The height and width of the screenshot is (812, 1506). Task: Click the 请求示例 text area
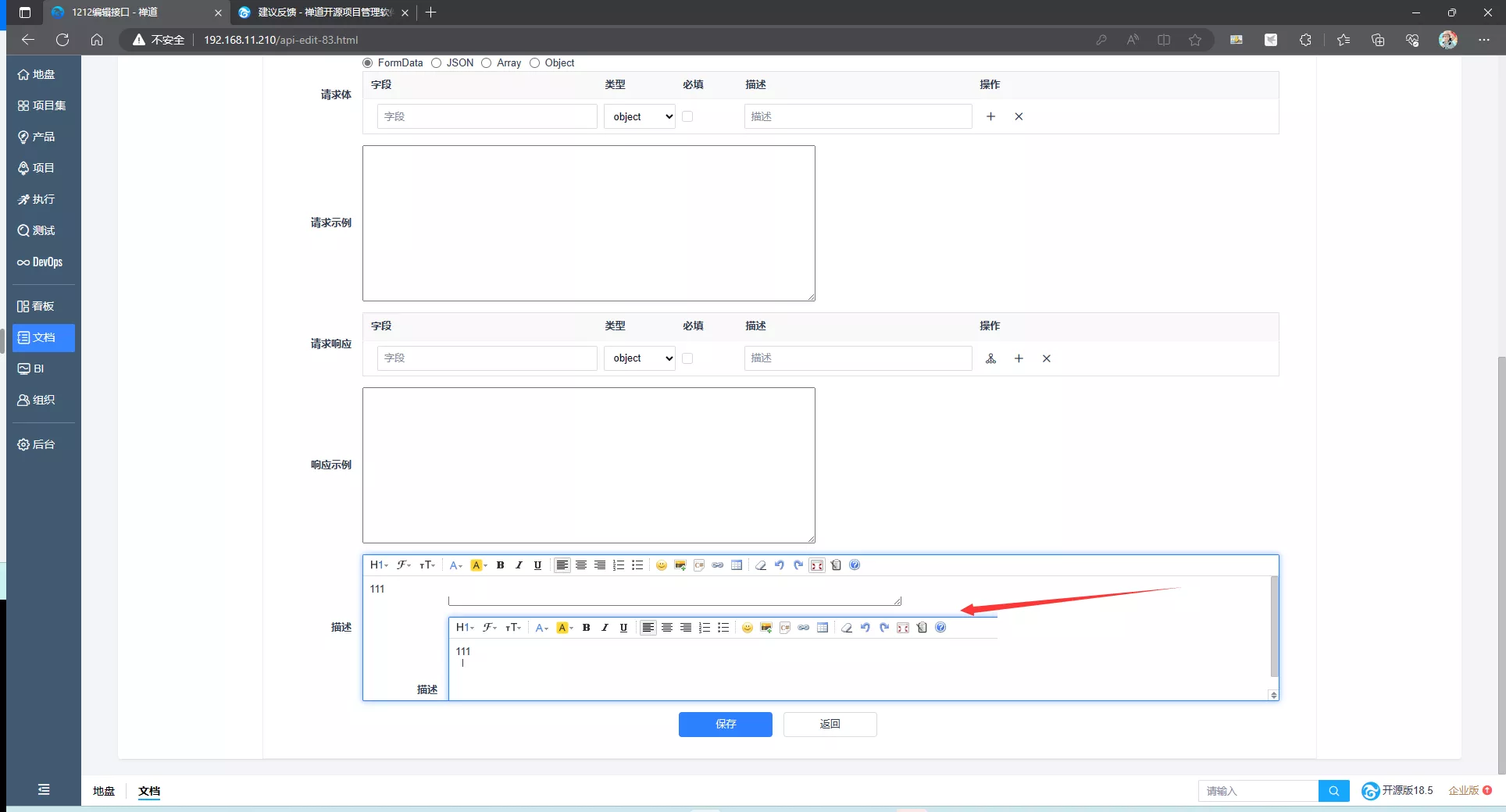coord(589,223)
